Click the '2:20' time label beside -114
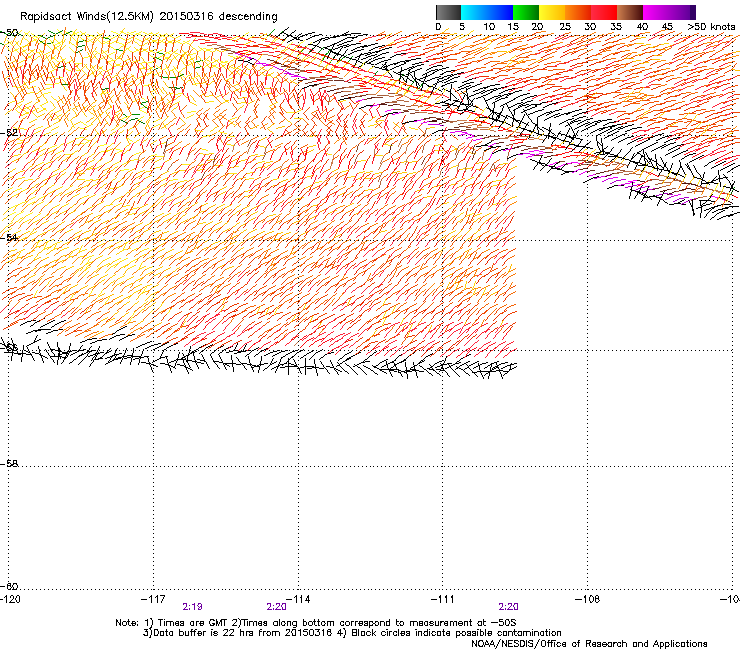 277,607
